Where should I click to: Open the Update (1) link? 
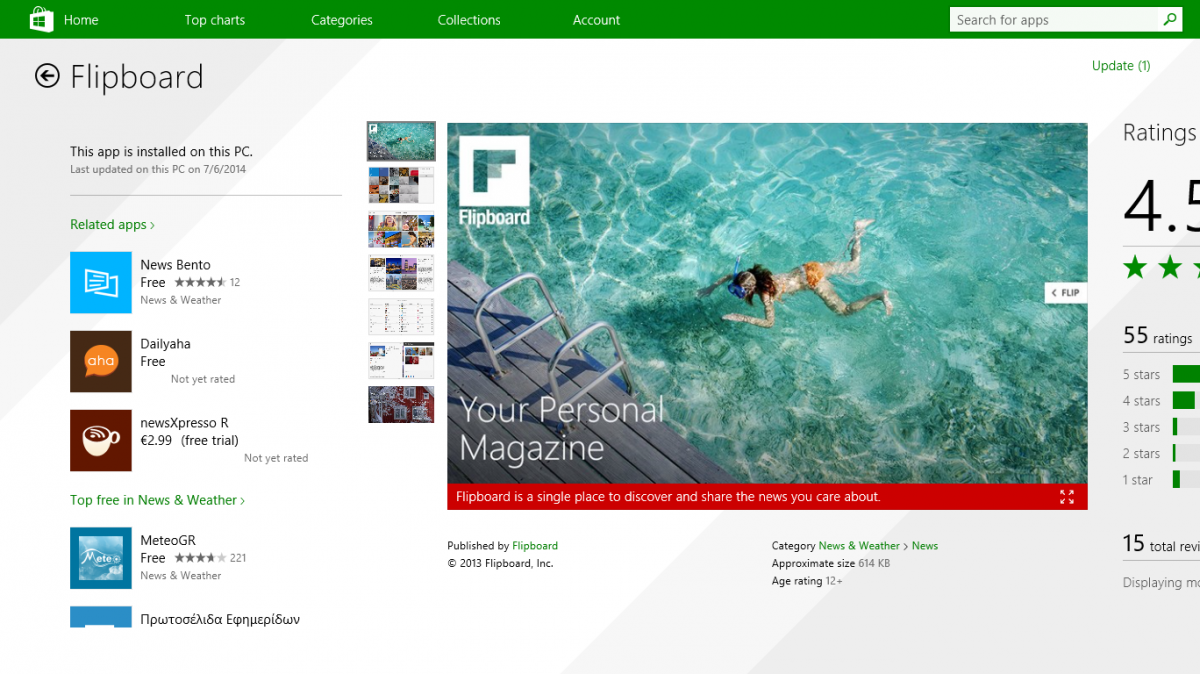tap(1121, 66)
